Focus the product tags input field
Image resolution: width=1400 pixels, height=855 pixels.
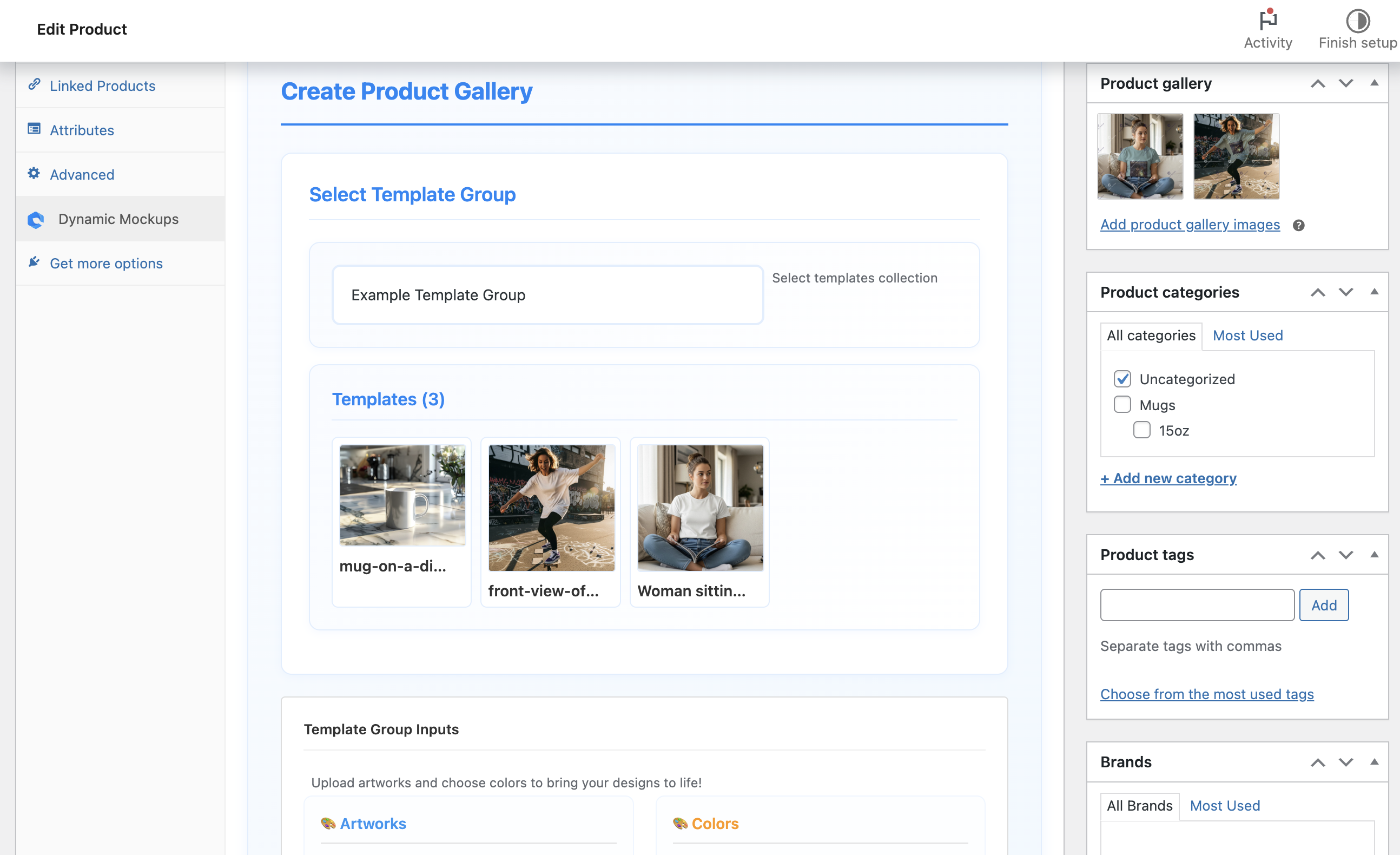[x=1197, y=606]
